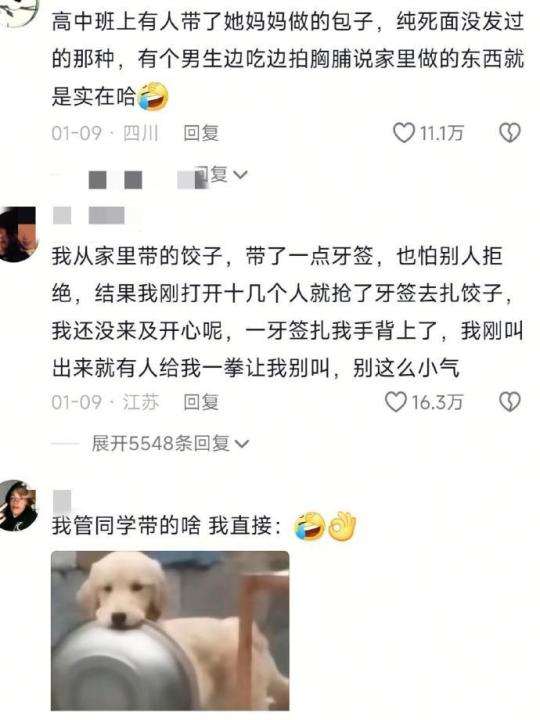
Task: Dislike the Sichuan comment with broken heart
Action: [x=510, y=133]
